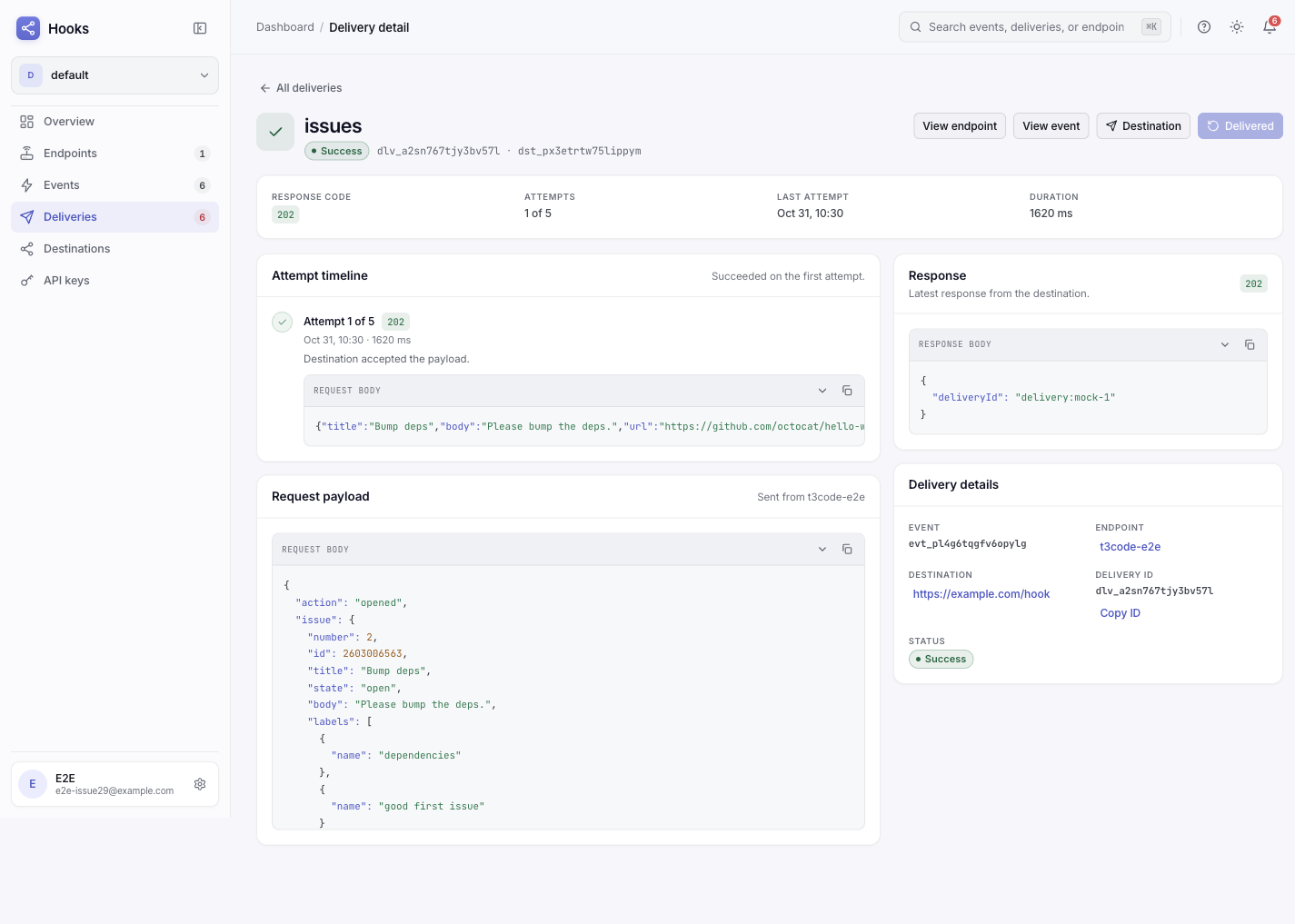Select the event ID evt_pl4g6tqgfv6opylg
The width and height of the screenshot is (1295, 924).
click(967, 544)
